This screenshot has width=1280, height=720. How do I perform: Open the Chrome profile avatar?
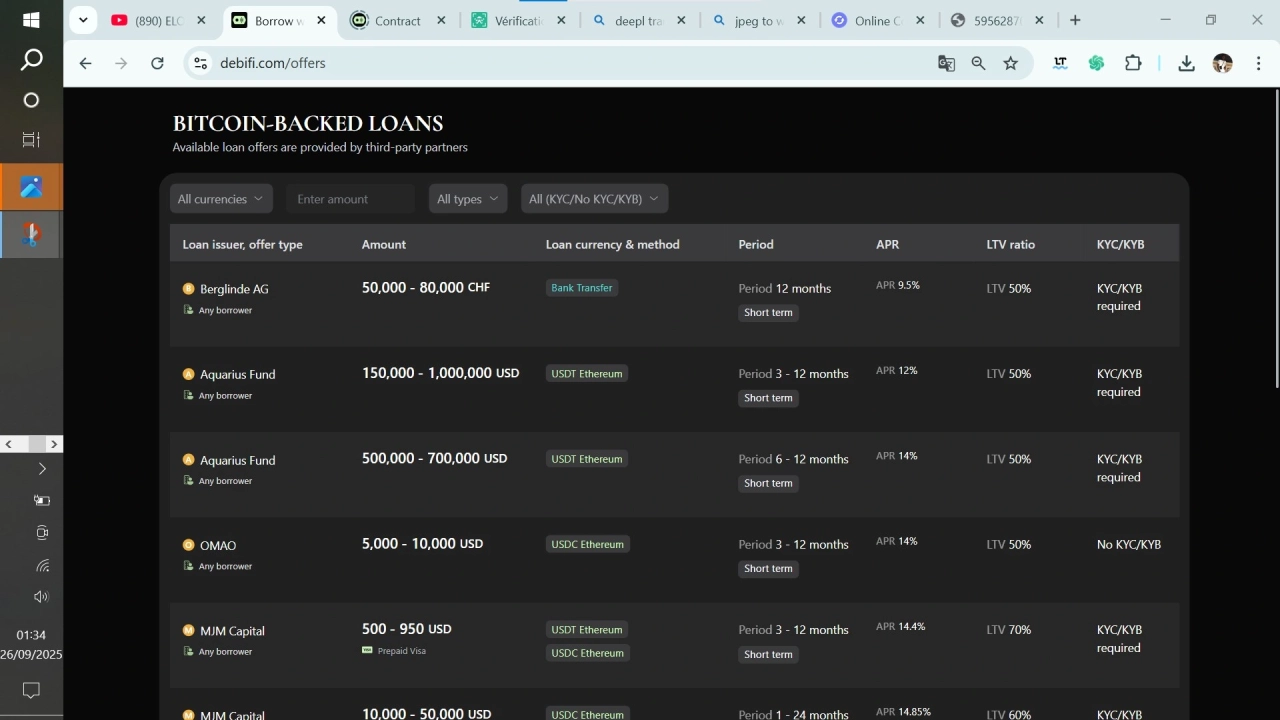1222,63
